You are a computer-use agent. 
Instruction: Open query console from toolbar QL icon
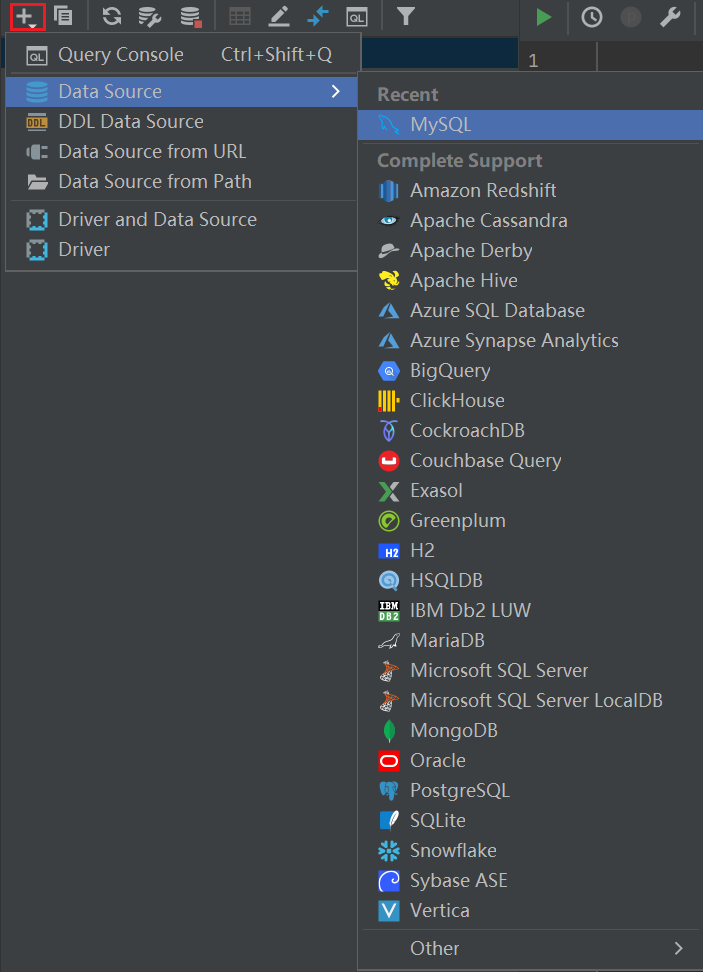[356, 17]
